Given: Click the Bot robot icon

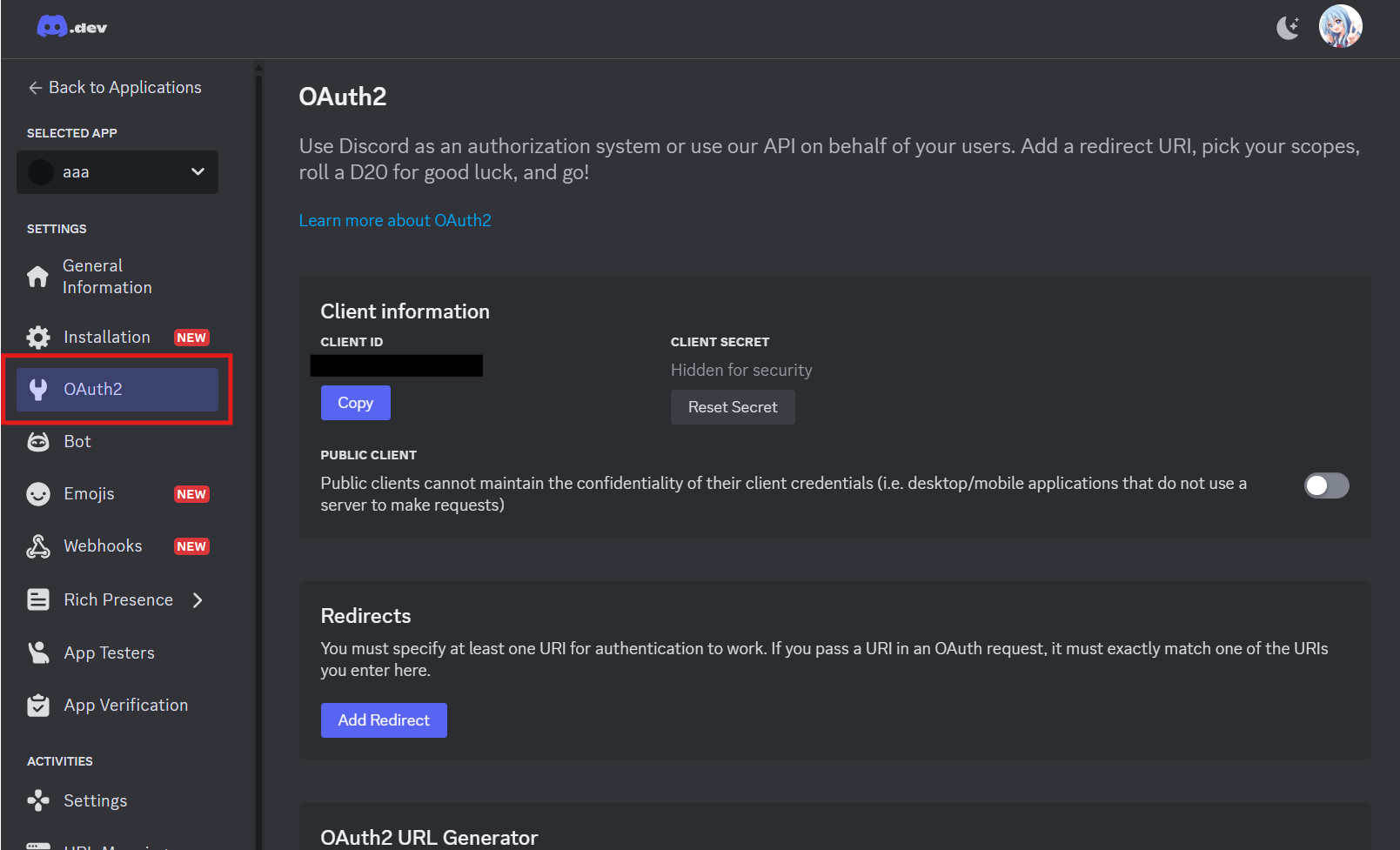Looking at the screenshot, I should click(38, 442).
